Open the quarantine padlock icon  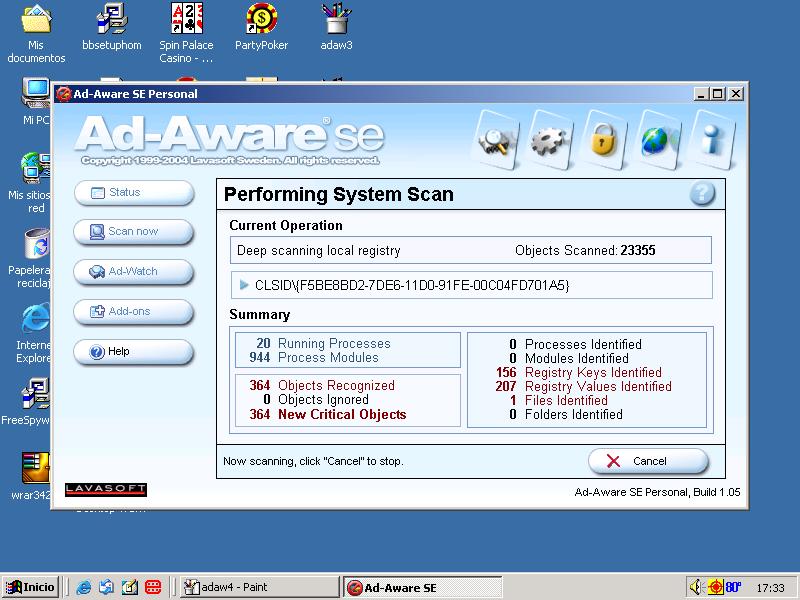[604, 140]
